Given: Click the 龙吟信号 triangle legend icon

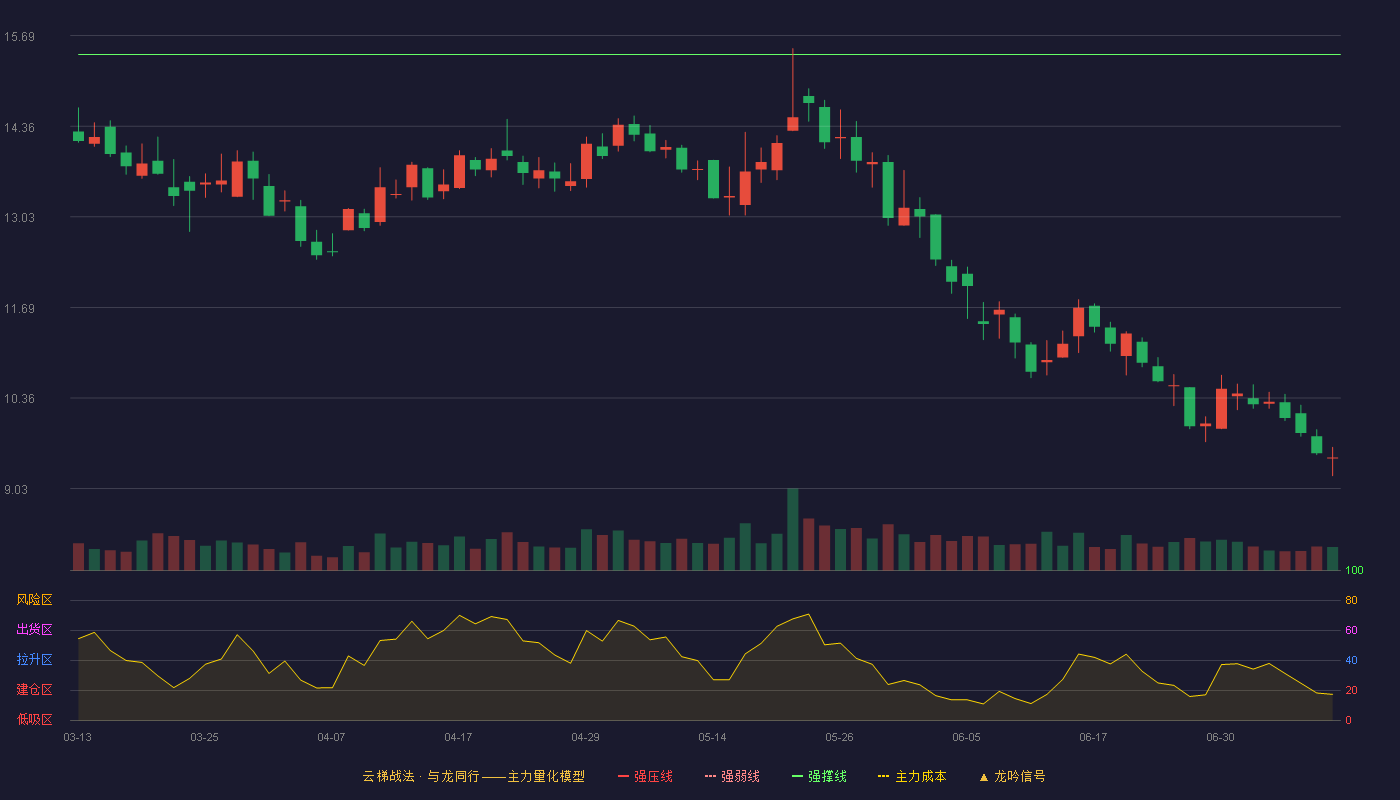Looking at the screenshot, I should [x=983, y=776].
